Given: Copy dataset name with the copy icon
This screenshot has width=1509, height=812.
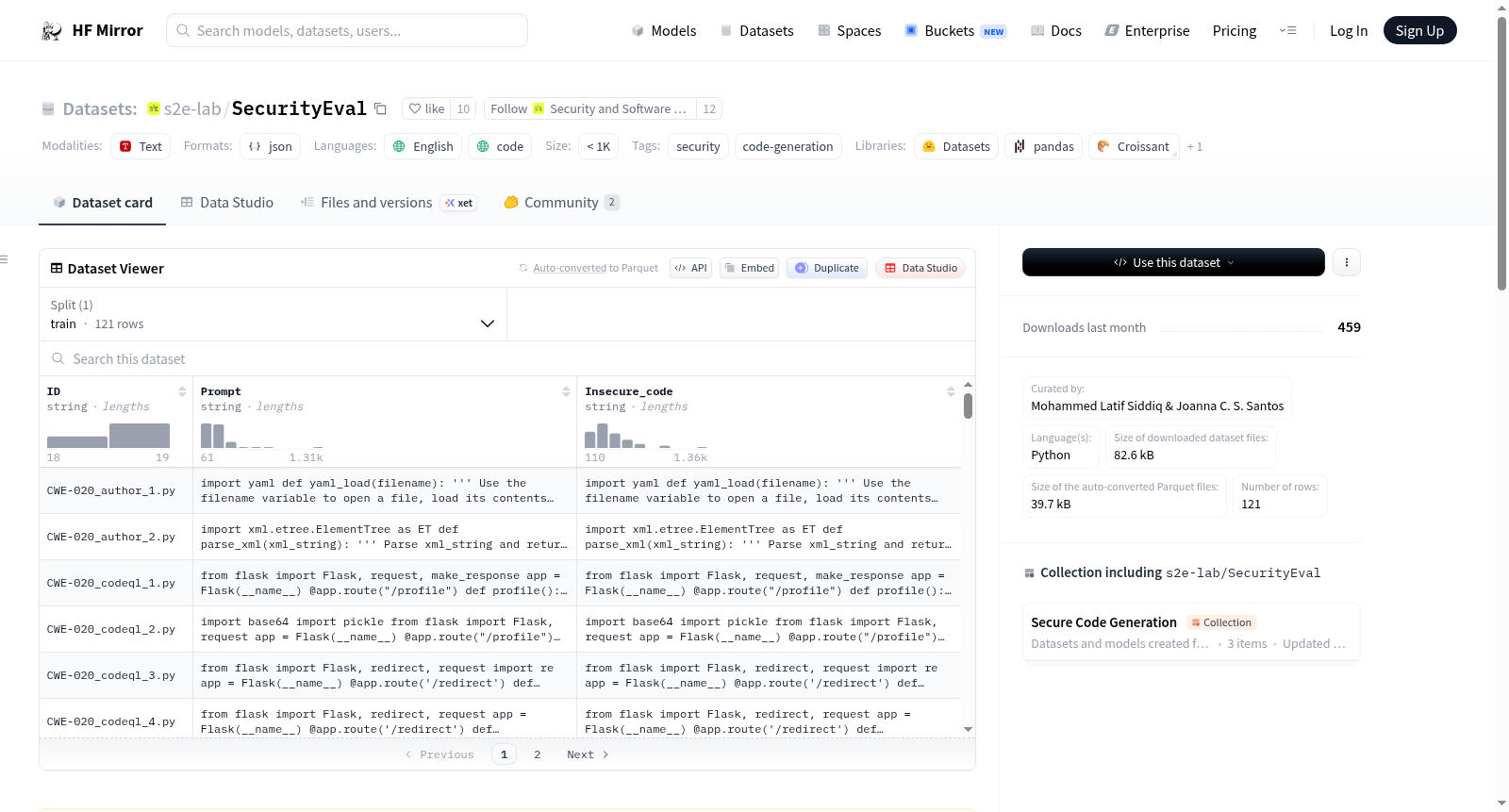Looking at the screenshot, I should (380, 108).
